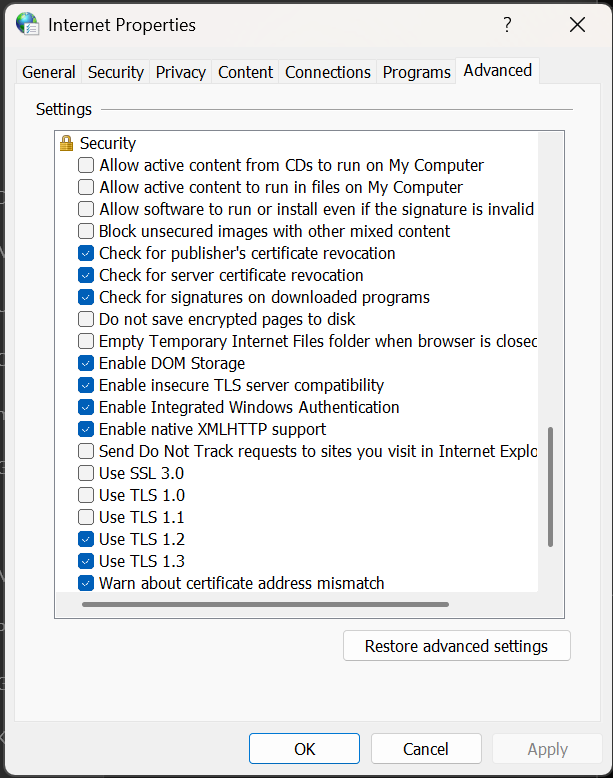Image resolution: width=613 pixels, height=778 pixels.
Task: Close the Internet Properties dialog
Action: tap(577, 25)
